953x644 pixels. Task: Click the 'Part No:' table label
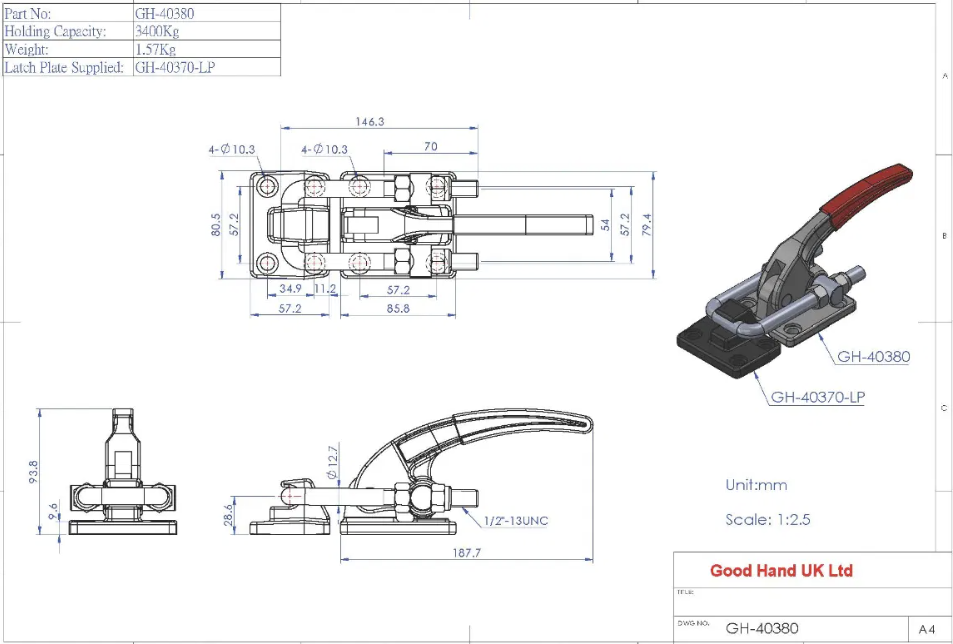point(28,13)
